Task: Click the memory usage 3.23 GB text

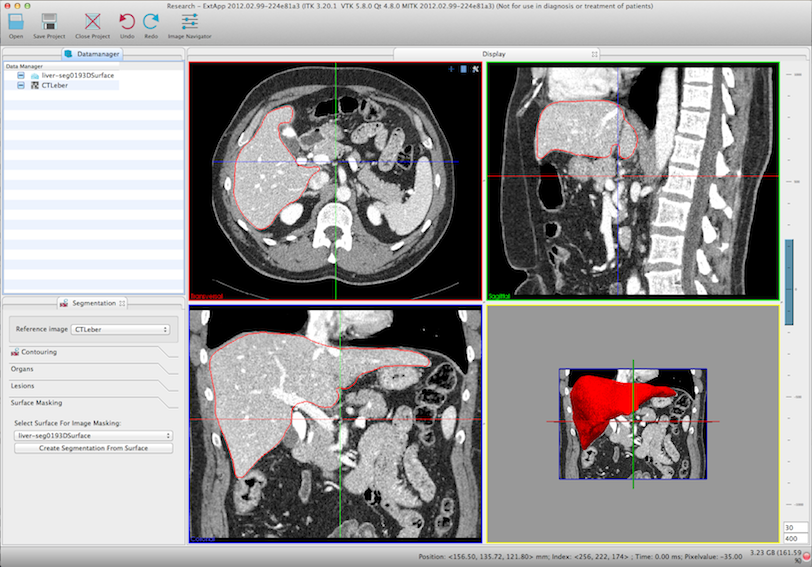Action: tap(775, 553)
